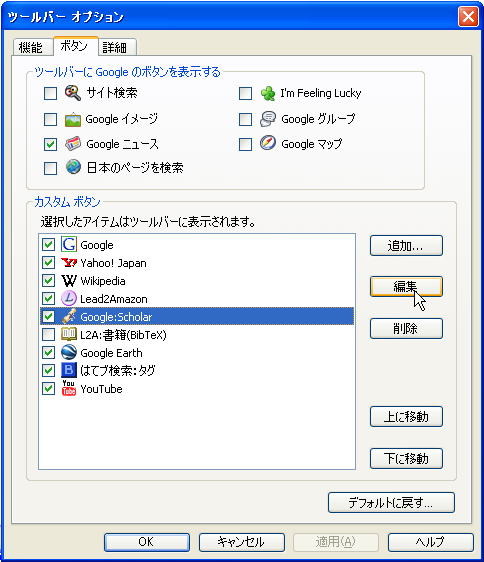Image resolution: width=484 pixels, height=562 pixels.
Task: Click the Google グループ speech bubble icon
Action: click(268, 119)
